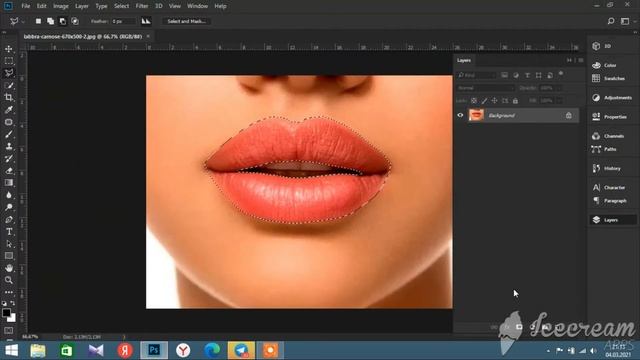Turn layer filtering on or off

tap(561, 74)
